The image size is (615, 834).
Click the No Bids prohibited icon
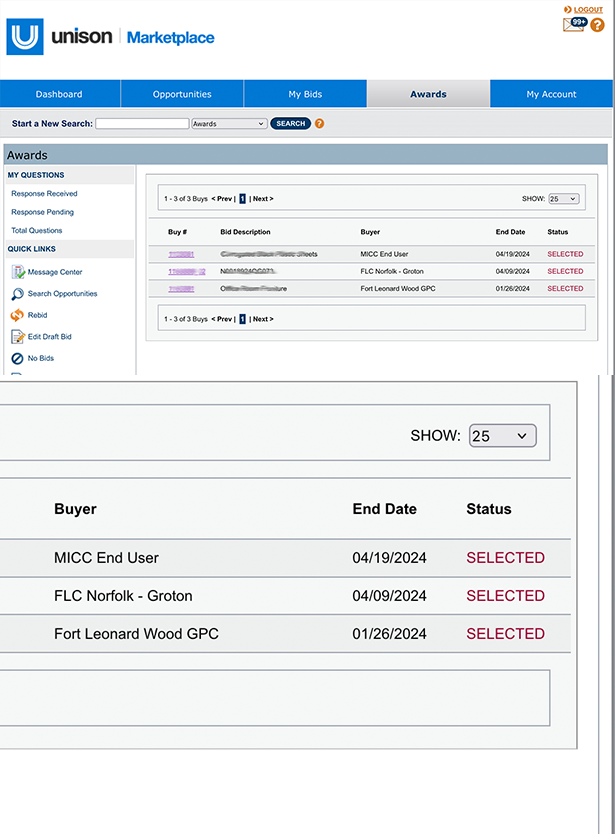18,358
